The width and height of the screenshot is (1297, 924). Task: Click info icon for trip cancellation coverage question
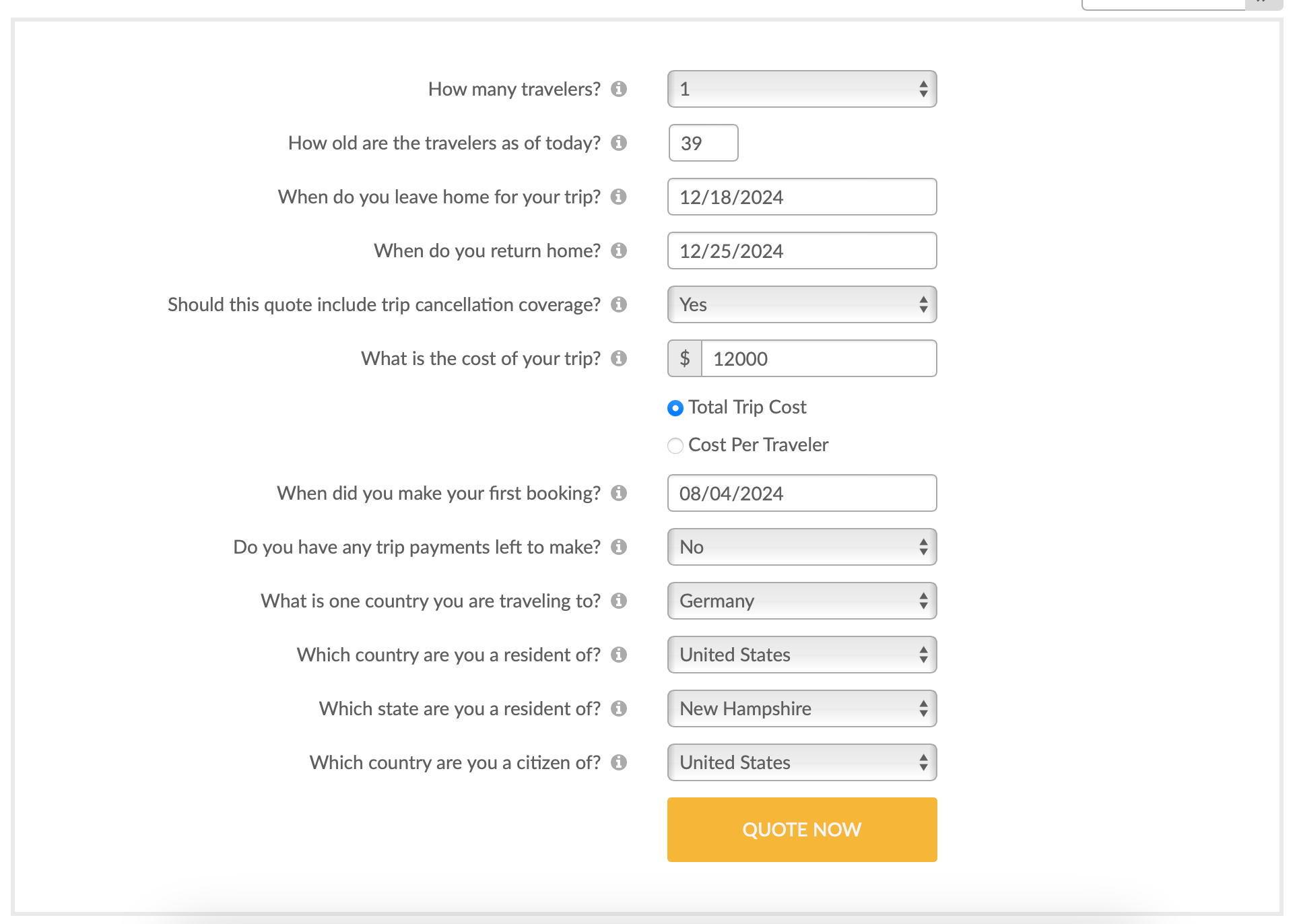(x=619, y=304)
